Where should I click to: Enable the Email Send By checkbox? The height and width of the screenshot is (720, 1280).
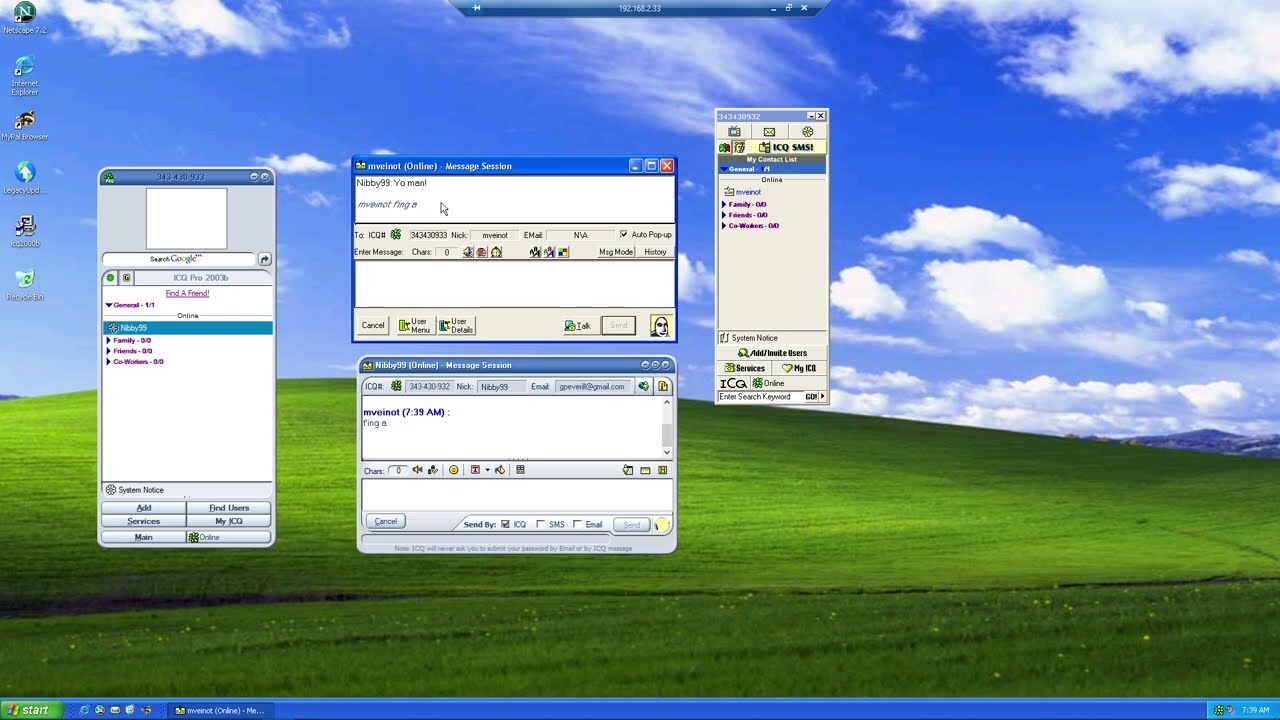[577, 524]
